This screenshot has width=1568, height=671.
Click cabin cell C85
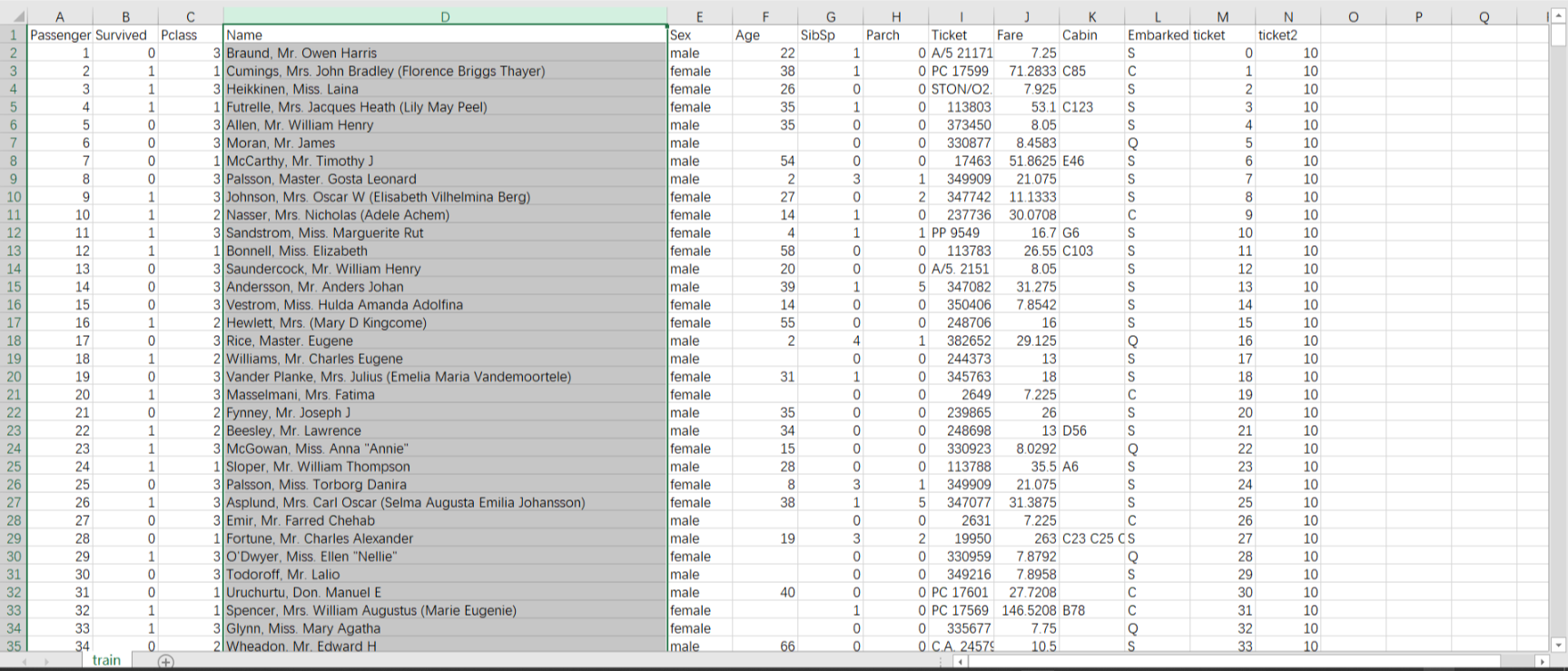[x=1092, y=71]
